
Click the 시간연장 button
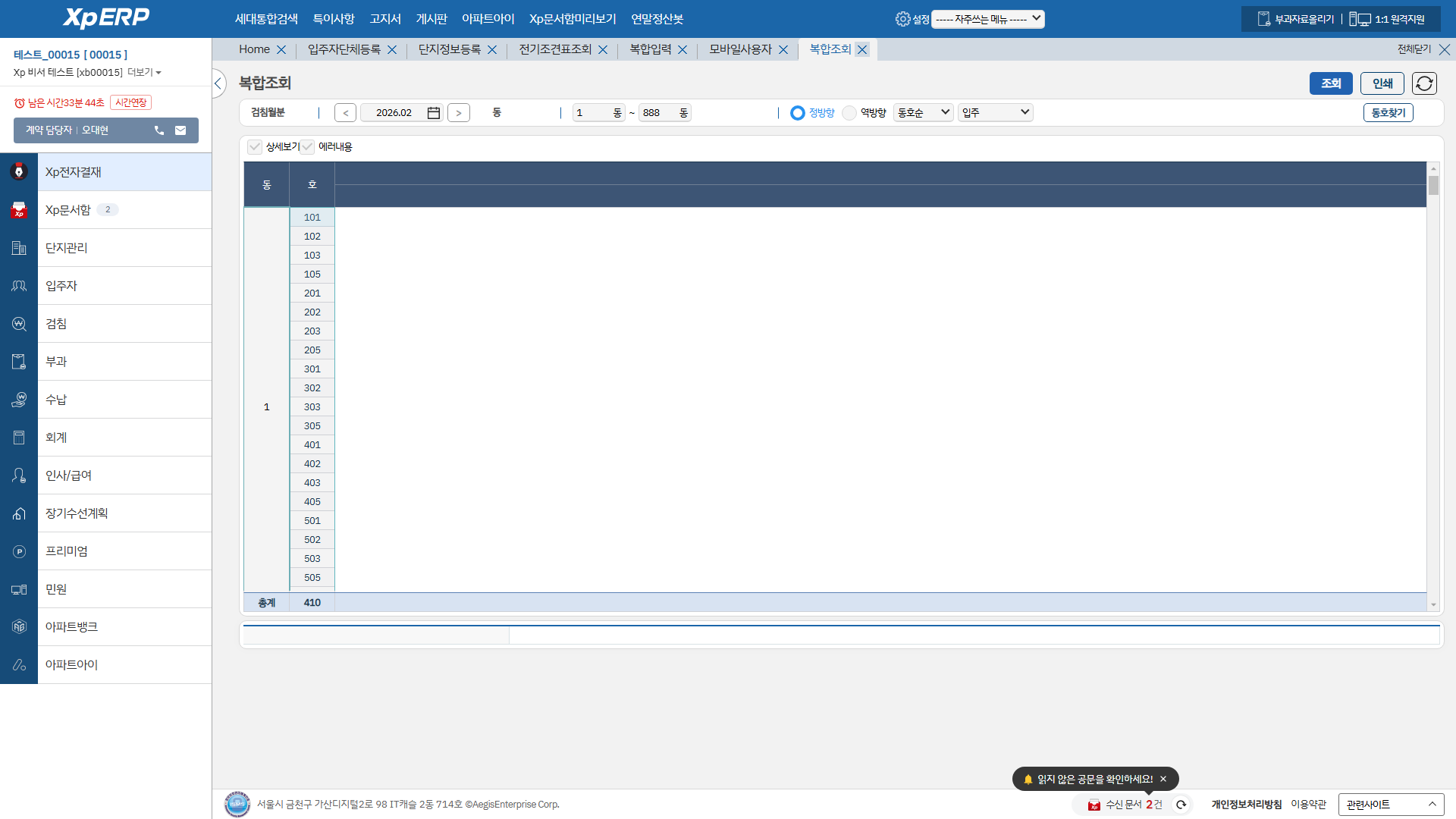(x=131, y=102)
